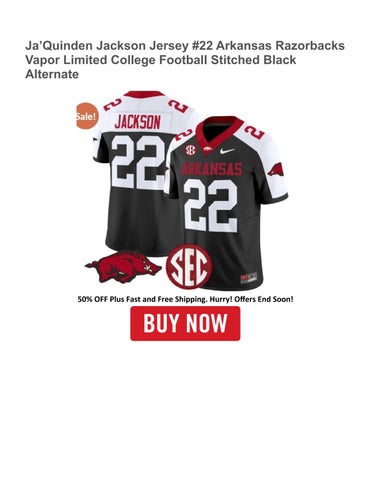Click the red BUY NOW button
371x480 pixels.
pos(185,323)
